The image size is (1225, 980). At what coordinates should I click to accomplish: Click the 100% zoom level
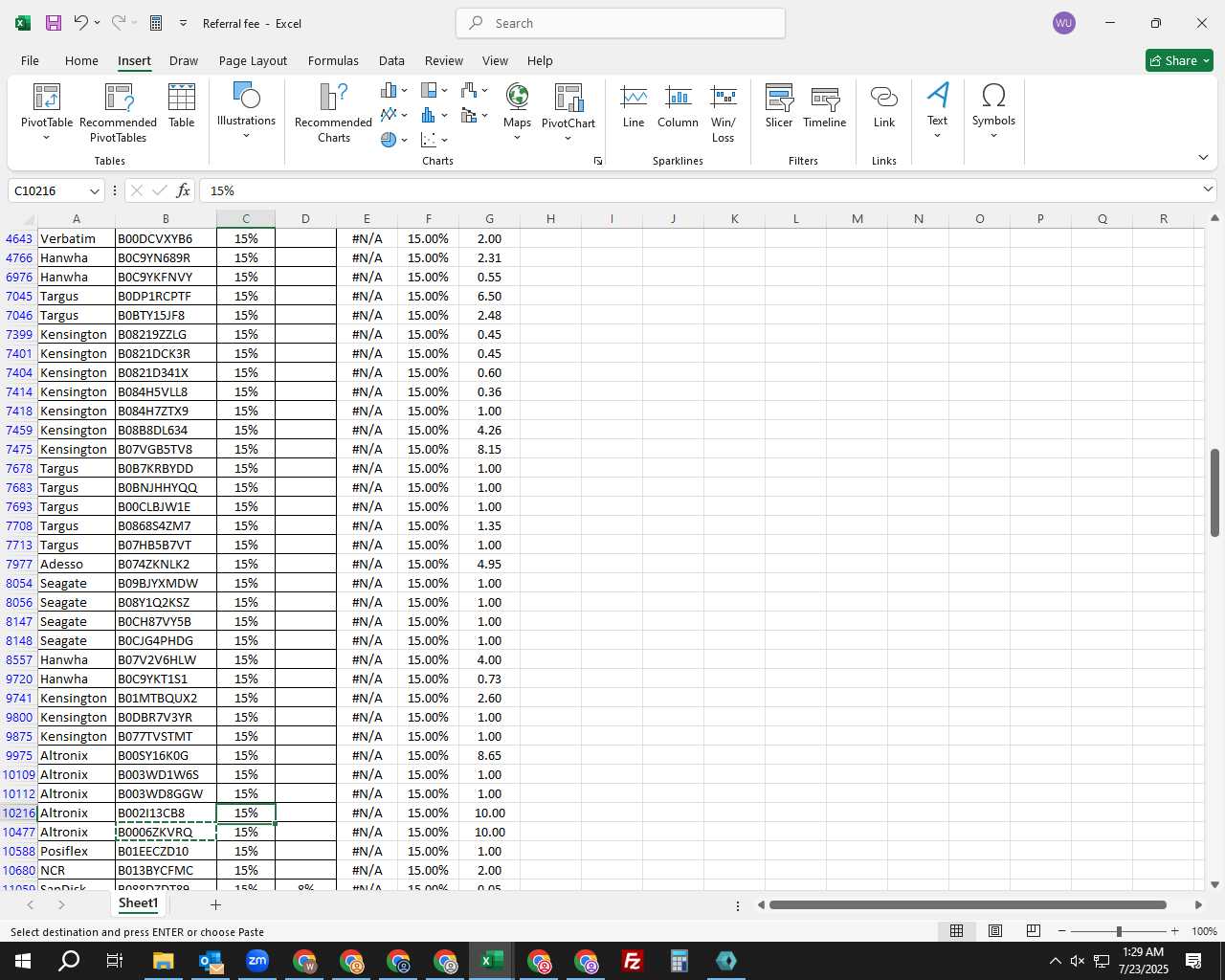(1204, 931)
